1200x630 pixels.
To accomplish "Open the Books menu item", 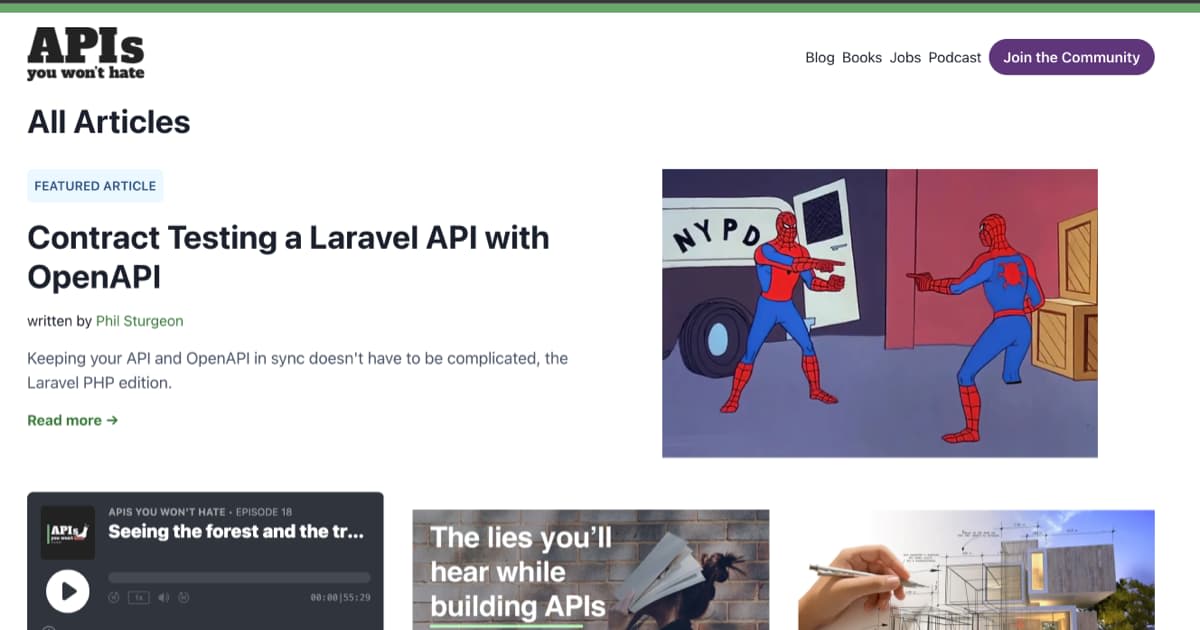I will click(862, 58).
